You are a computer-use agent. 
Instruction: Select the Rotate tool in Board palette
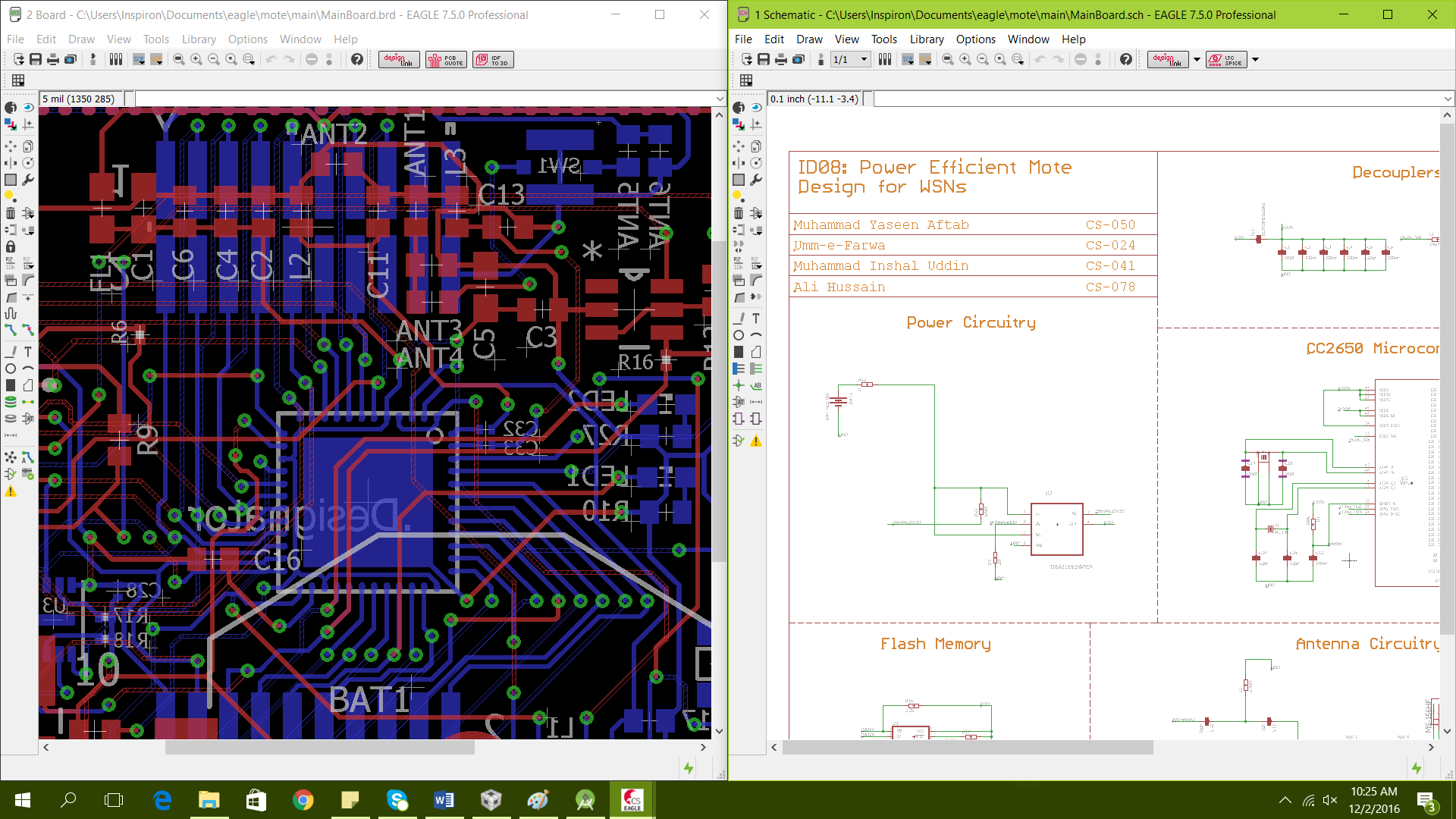pos(28,163)
